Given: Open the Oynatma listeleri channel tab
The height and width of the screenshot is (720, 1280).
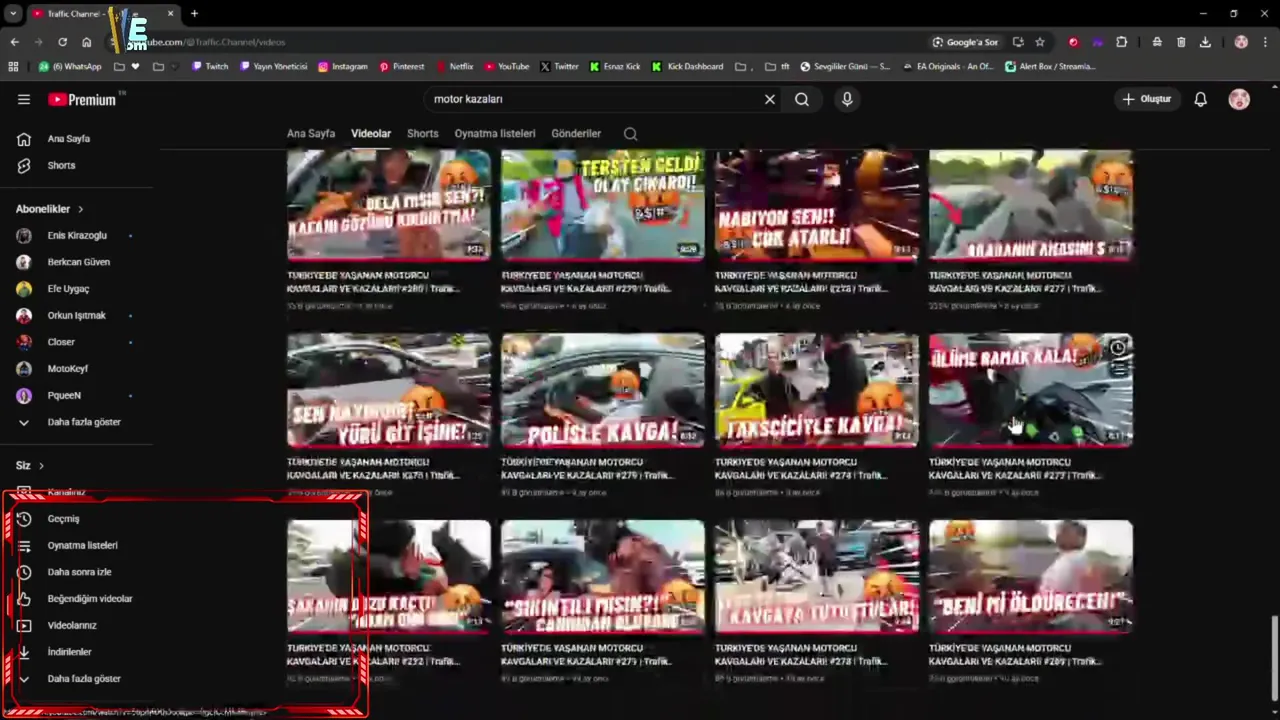Looking at the screenshot, I should pyautogui.click(x=495, y=133).
